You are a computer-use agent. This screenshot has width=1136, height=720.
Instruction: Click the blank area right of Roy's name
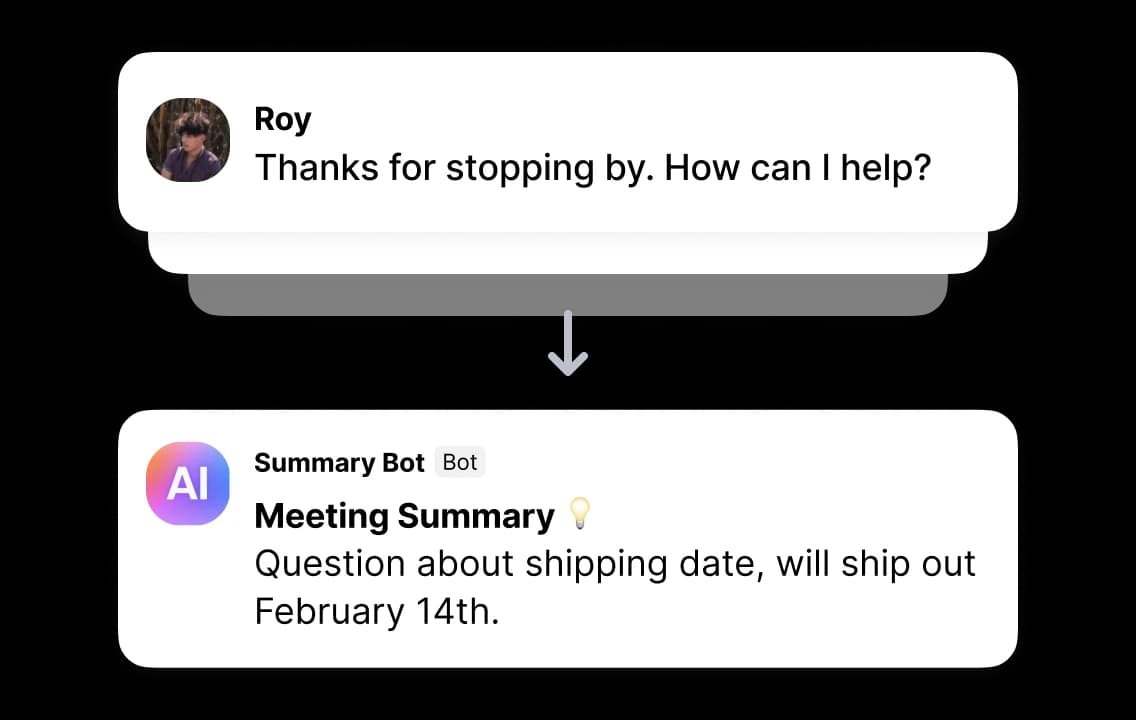tap(650, 119)
